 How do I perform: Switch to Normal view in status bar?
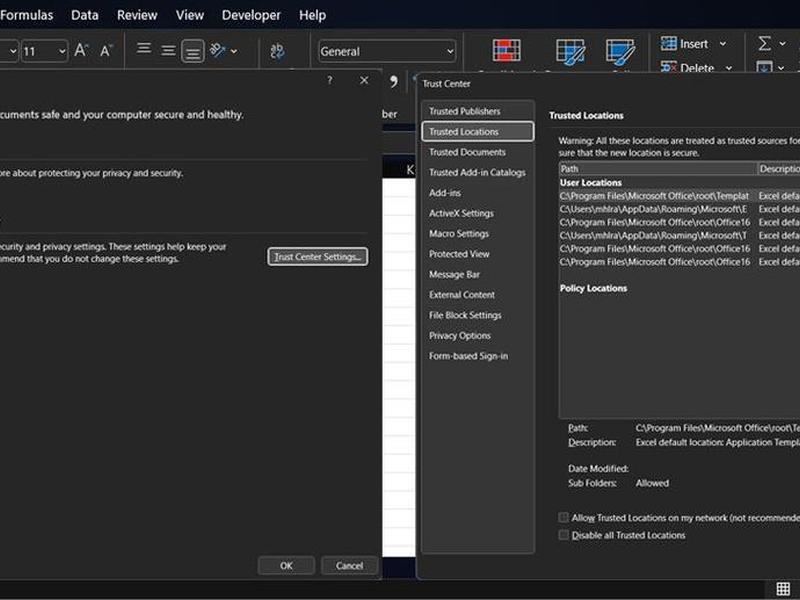783,588
